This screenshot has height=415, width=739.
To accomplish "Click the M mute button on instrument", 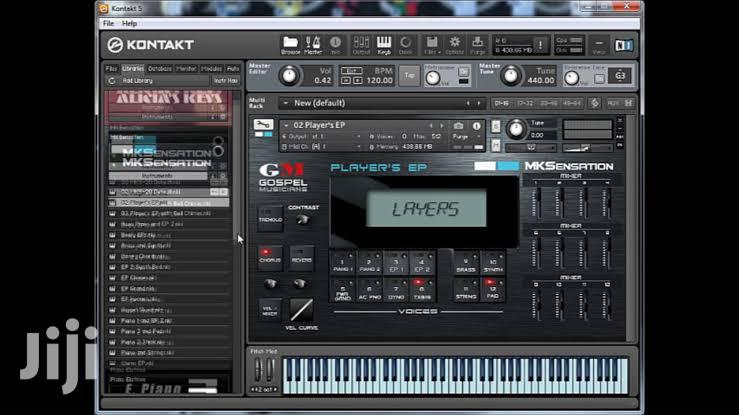I will pyautogui.click(x=496, y=145).
